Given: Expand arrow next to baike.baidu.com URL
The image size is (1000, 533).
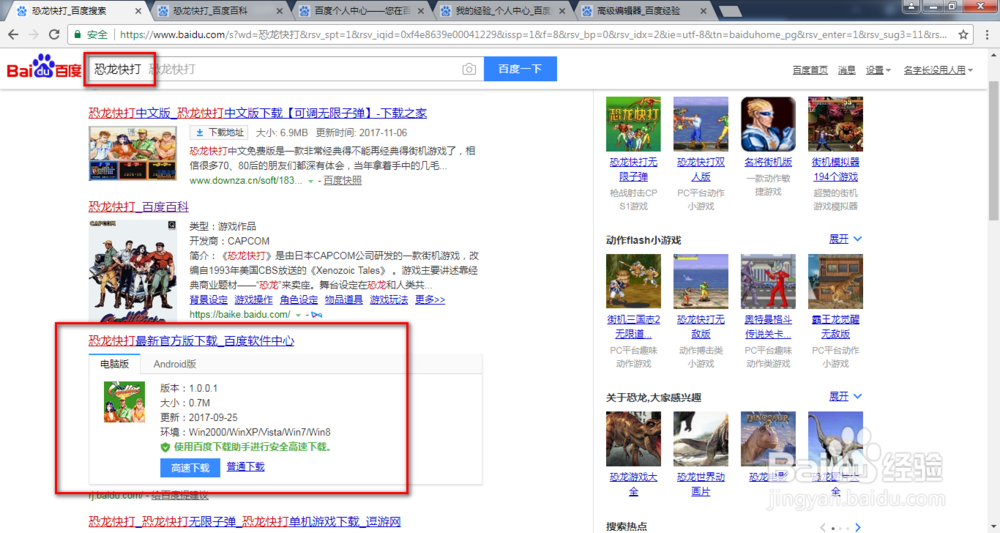Looking at the screenshot, I should pos(298,316).
